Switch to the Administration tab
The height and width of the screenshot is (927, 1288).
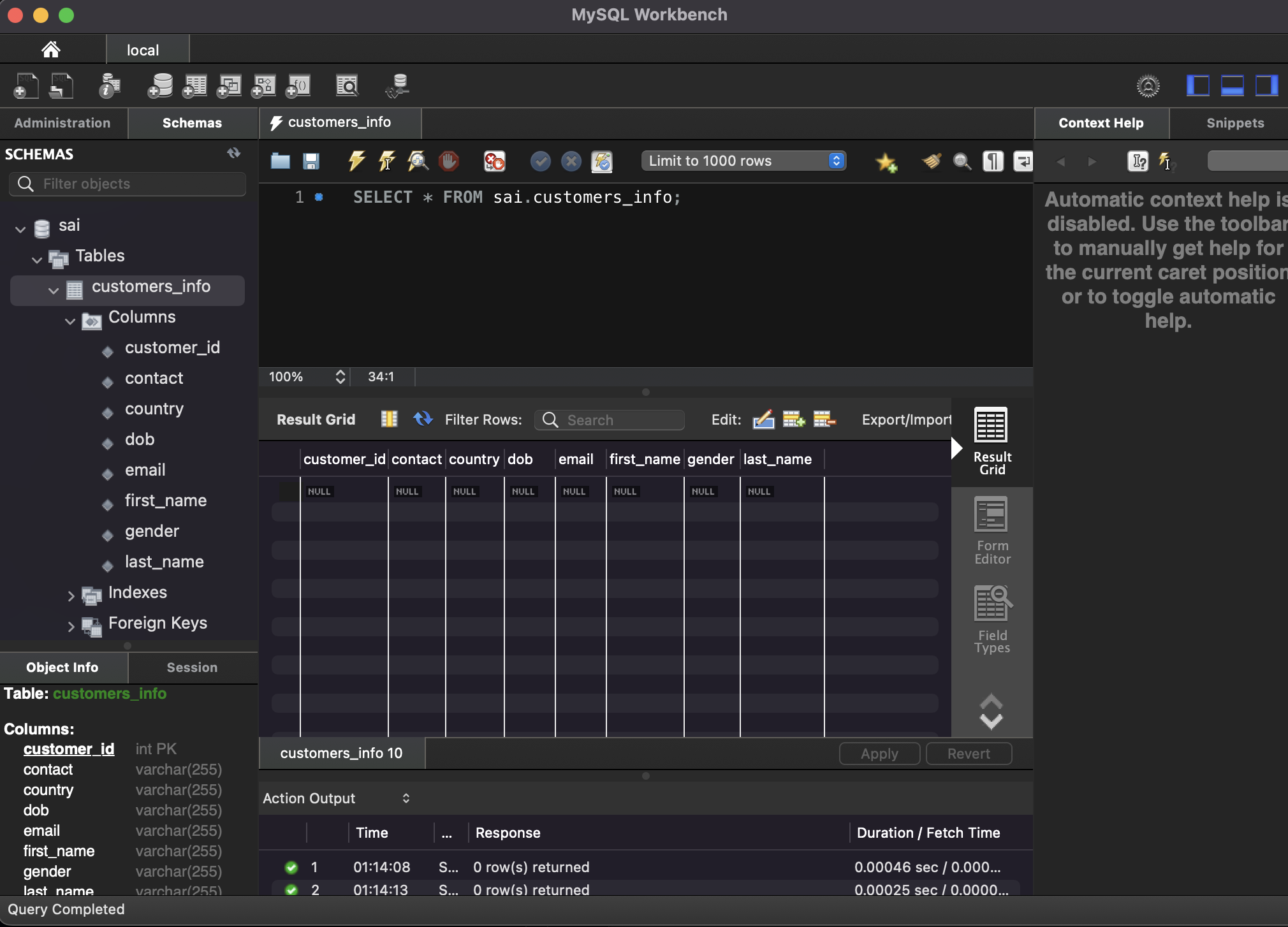[62, 123]
